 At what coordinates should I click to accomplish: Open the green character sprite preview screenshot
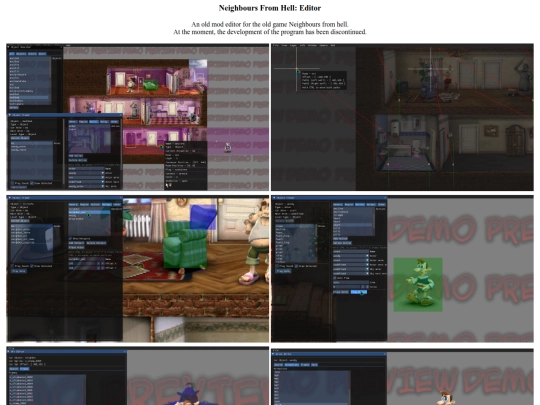402,269
